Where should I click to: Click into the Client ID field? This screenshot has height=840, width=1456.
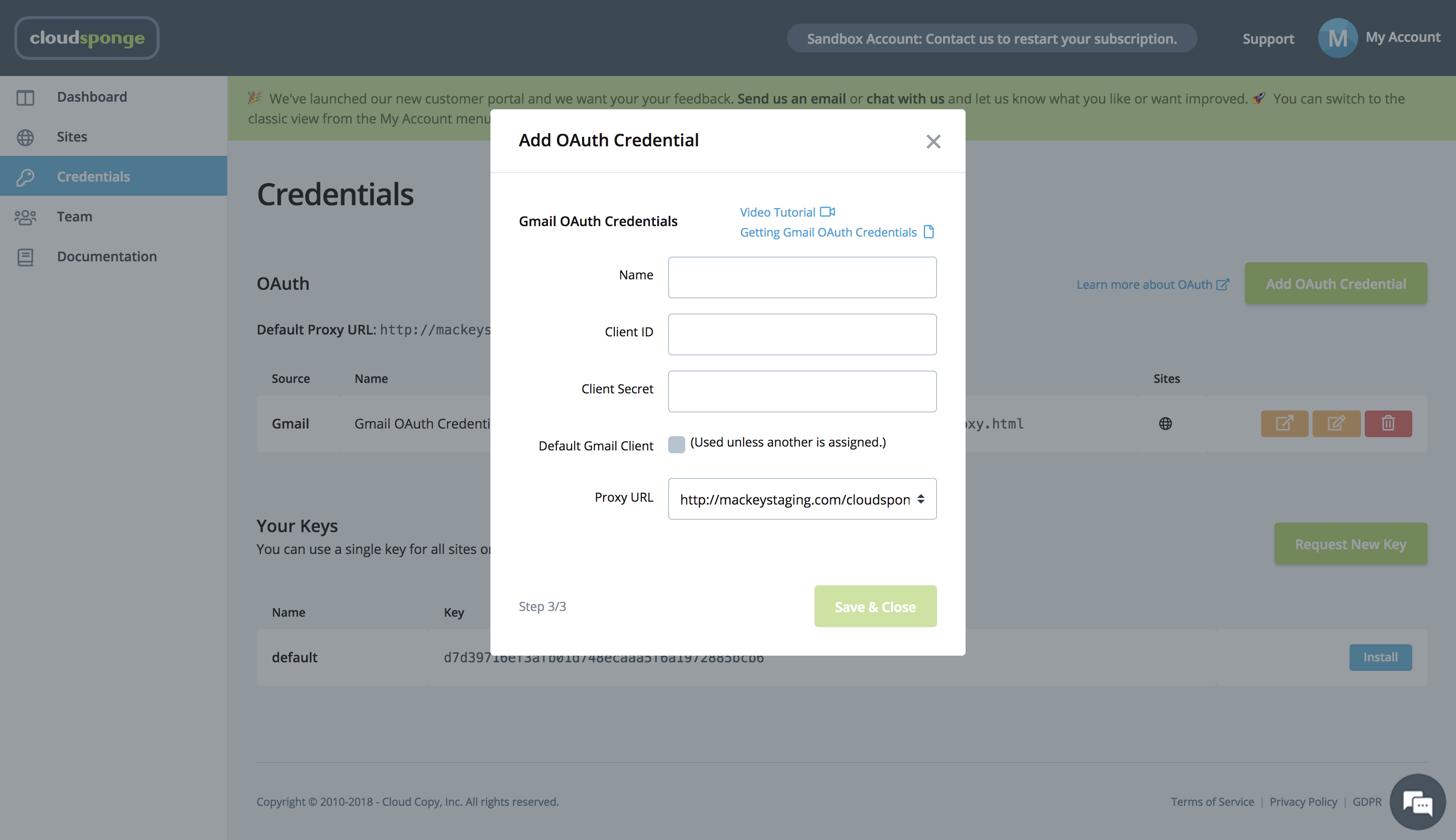click(x=802, y=334)
